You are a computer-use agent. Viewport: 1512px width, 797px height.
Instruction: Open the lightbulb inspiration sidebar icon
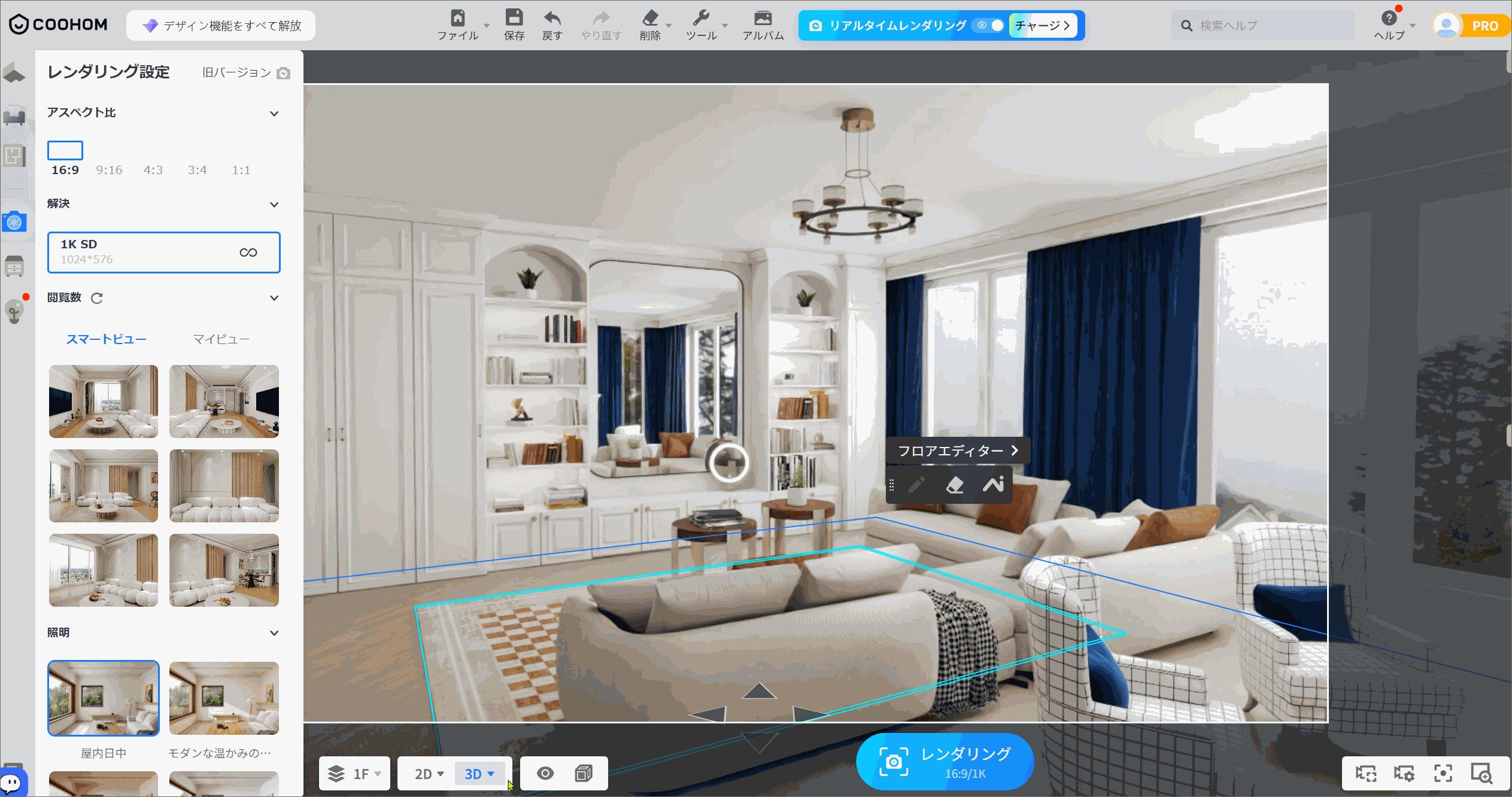pyautogui.click(x=14, y=311)
